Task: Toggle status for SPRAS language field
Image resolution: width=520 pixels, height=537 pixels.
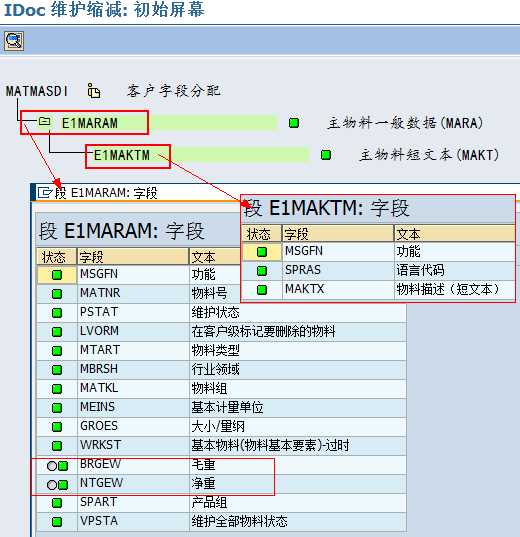Action: point(262,271)
